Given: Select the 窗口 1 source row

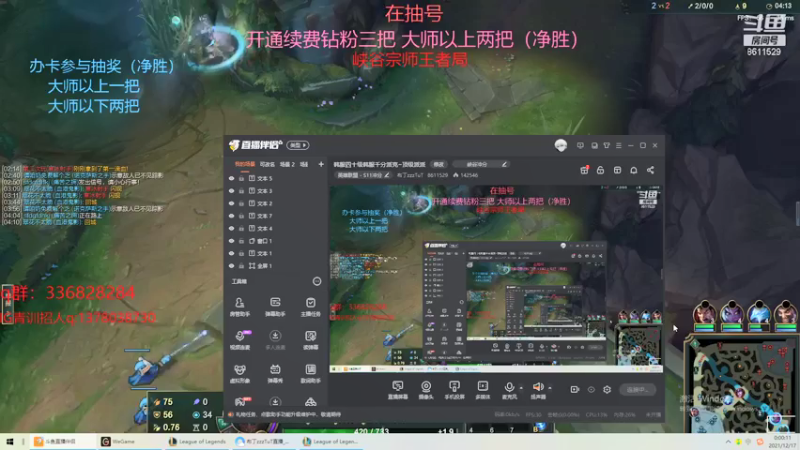Looking at the screenshot, I should 276,241.
